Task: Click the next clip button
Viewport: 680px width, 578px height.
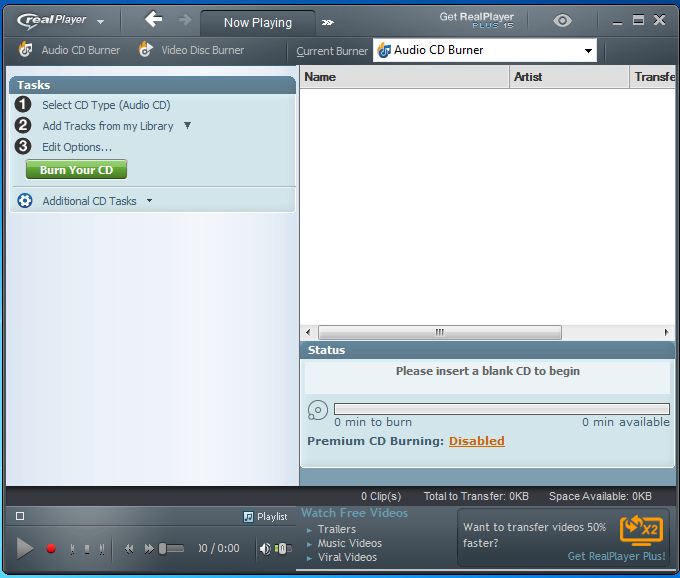Action: point(101,549)
